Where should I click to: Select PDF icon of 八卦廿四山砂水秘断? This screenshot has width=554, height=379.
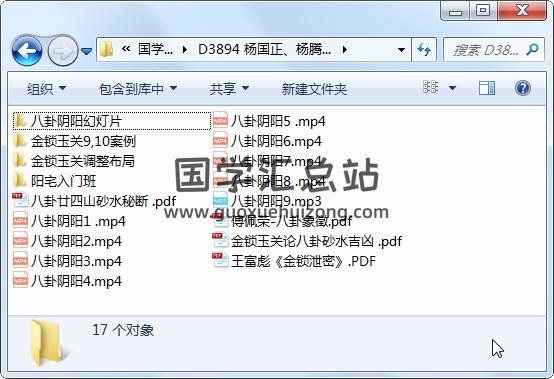[x=20, y=200]
